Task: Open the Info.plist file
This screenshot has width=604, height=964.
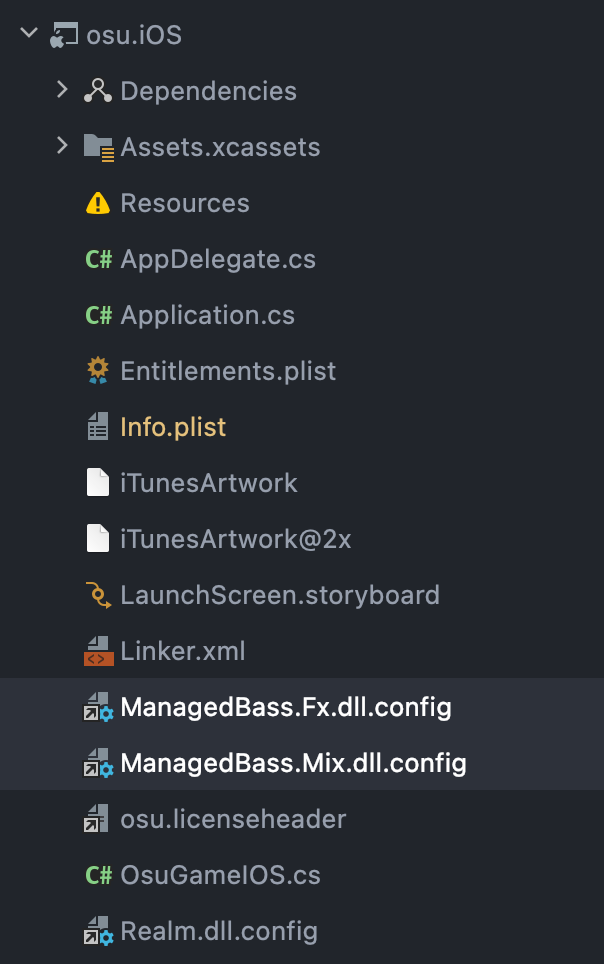Action: point(172,427)
